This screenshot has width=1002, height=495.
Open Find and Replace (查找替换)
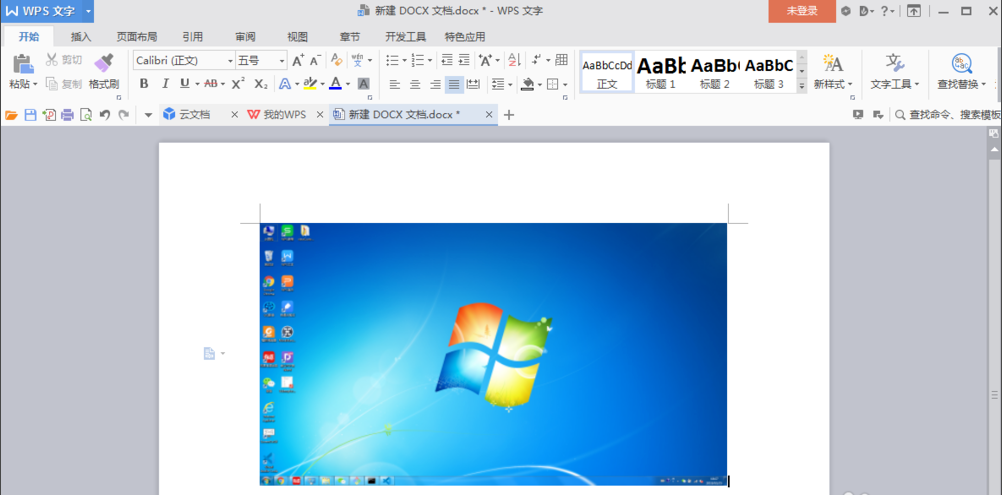[x=961, y=71]
